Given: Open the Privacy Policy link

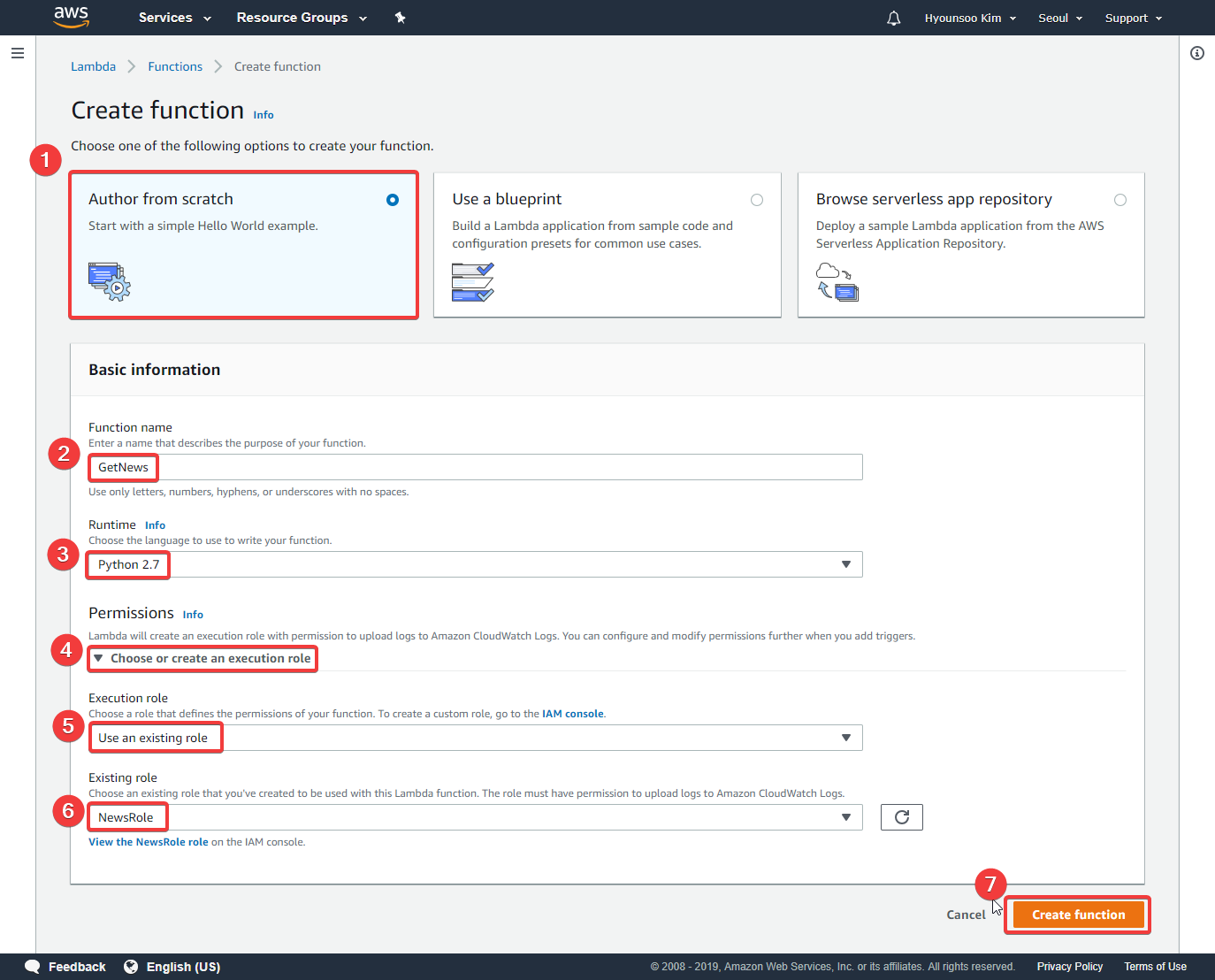Looking at the screenshot, I should pos(1070,967).
